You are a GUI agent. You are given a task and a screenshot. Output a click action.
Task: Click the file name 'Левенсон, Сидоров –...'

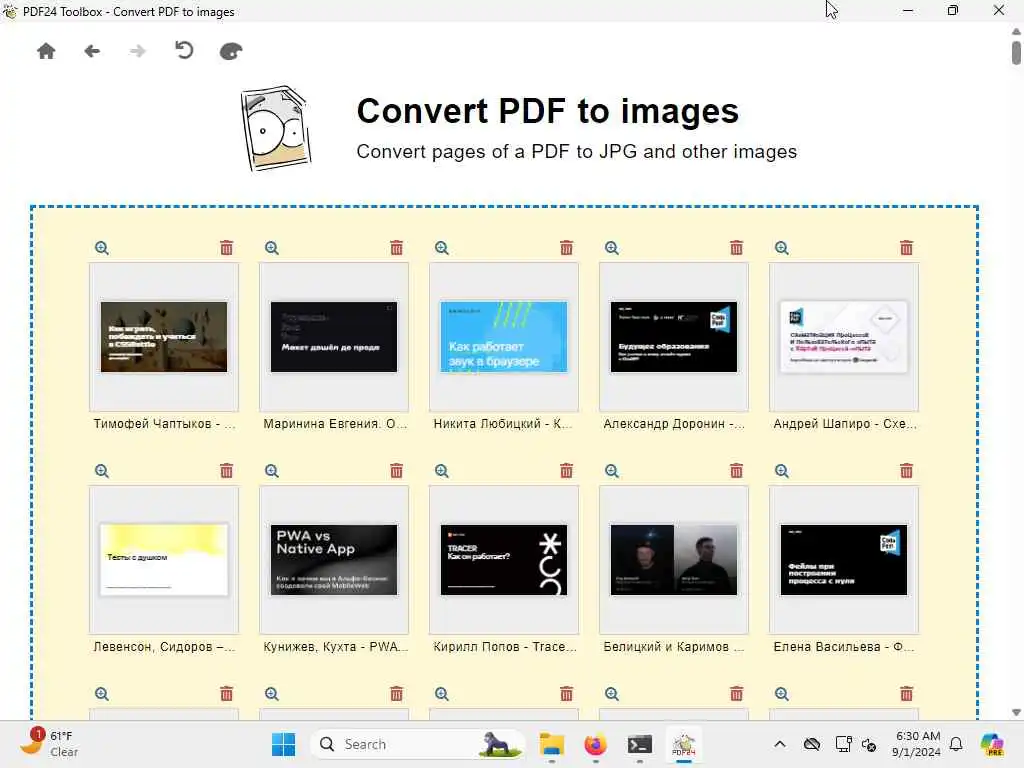164,647
